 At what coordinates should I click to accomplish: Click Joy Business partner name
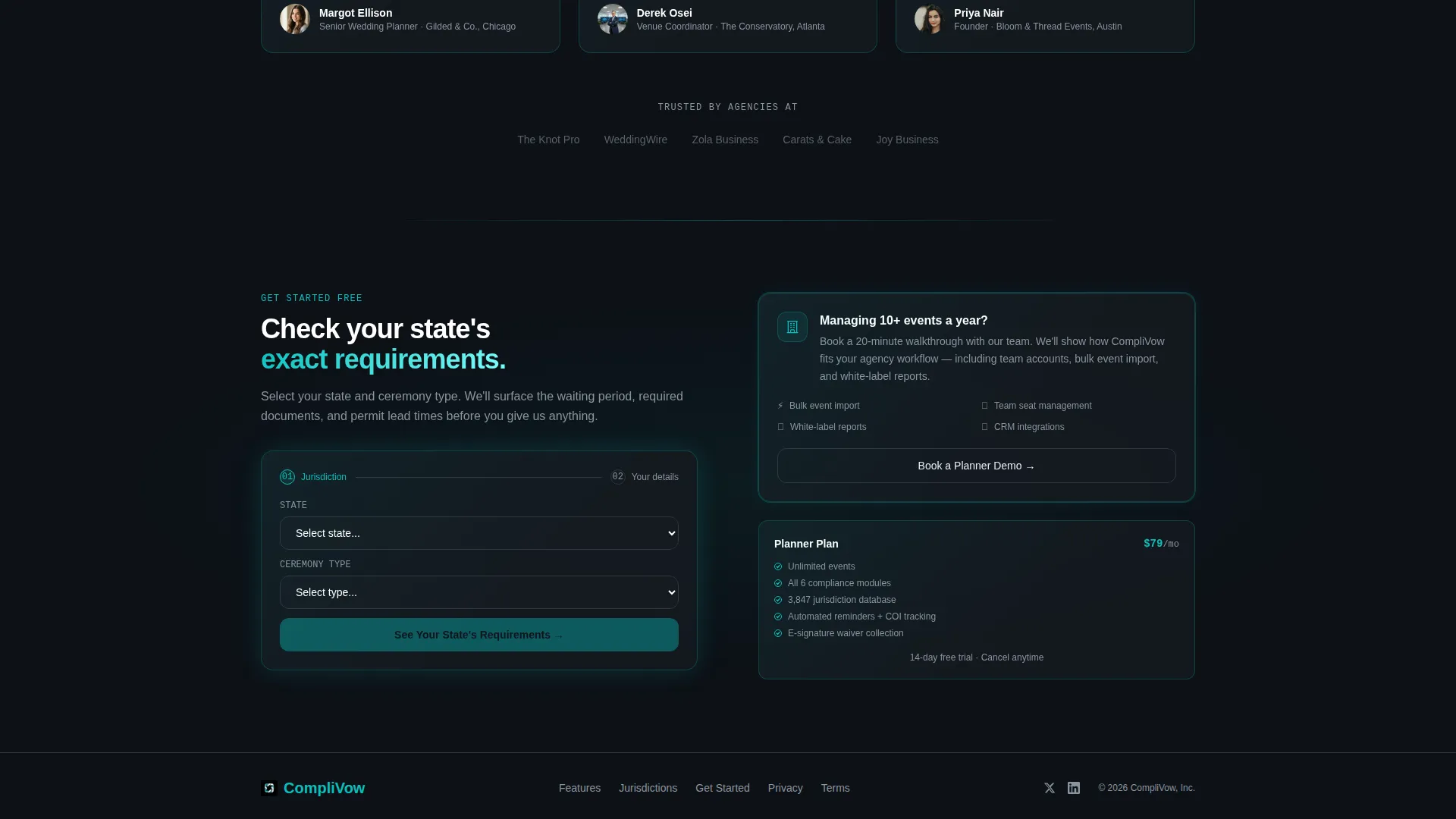click(907, 140)
